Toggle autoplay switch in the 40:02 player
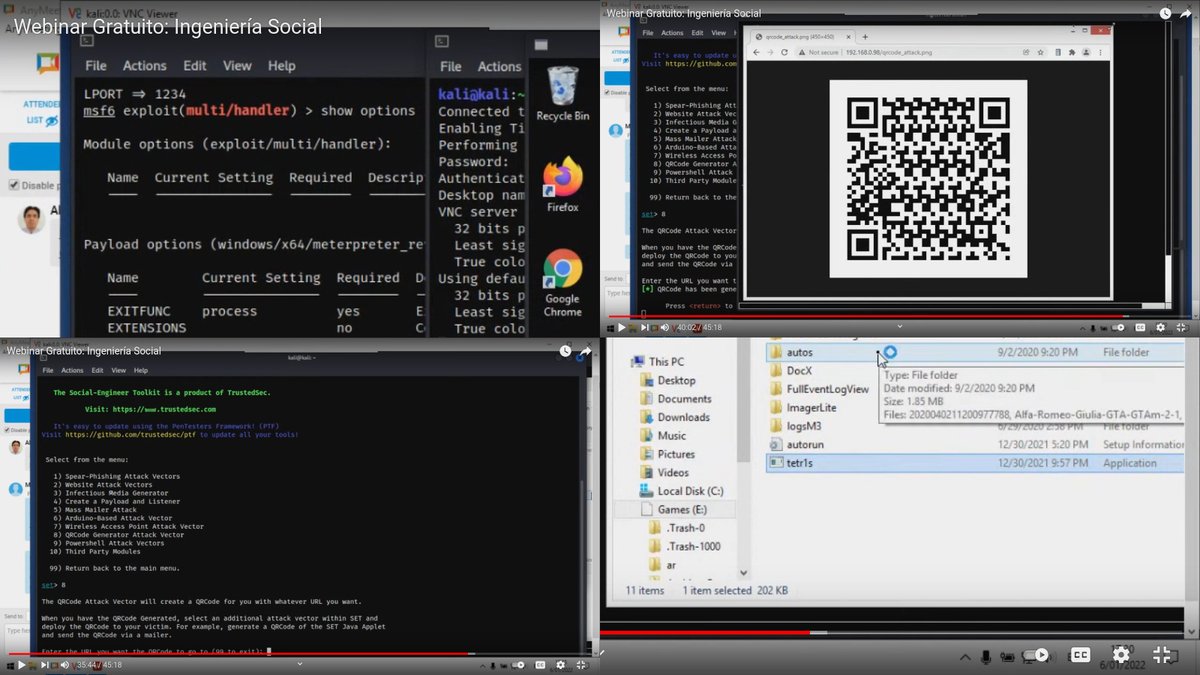Image resolution: width=1200 pixels, height=675 pixels. (1120, 327)
